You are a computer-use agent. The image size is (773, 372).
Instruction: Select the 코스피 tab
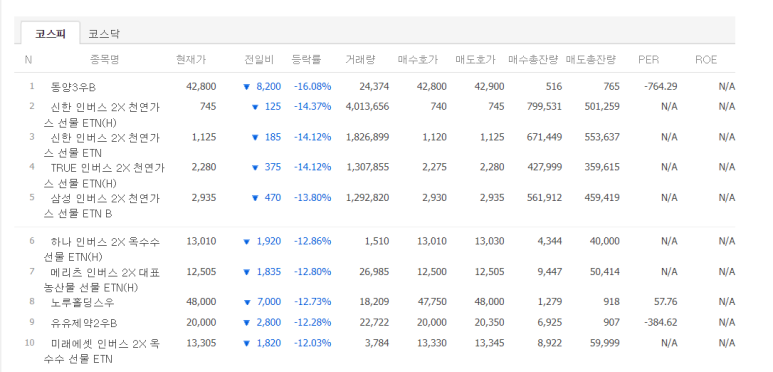50,34
